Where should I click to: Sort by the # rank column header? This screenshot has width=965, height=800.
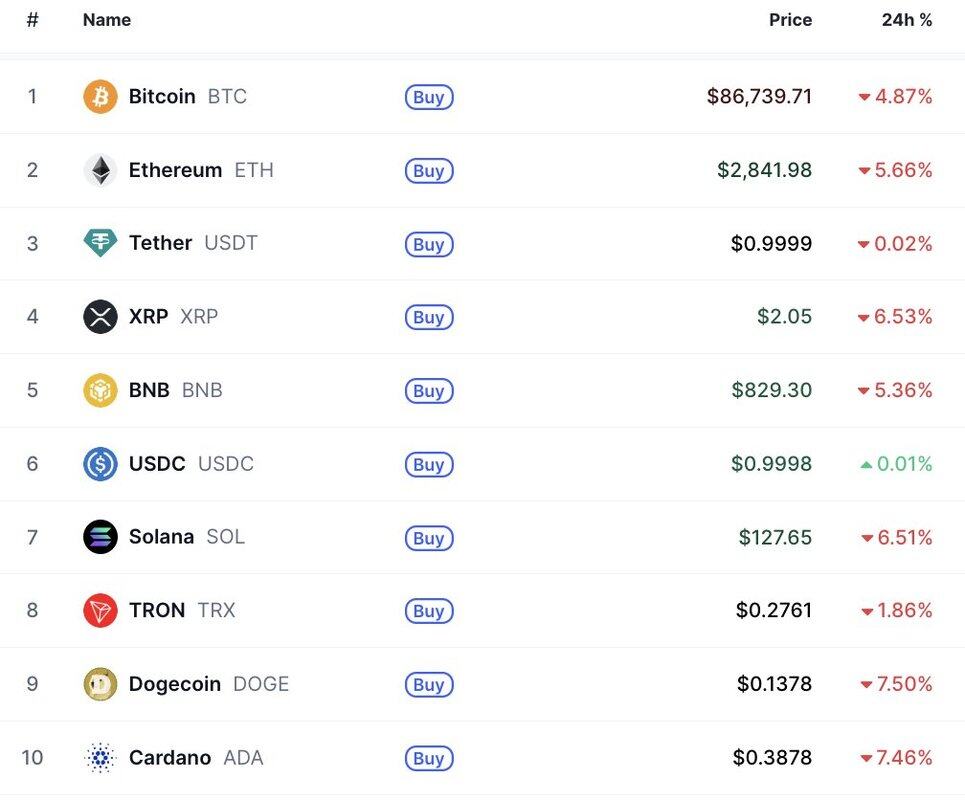pos(32,20)
